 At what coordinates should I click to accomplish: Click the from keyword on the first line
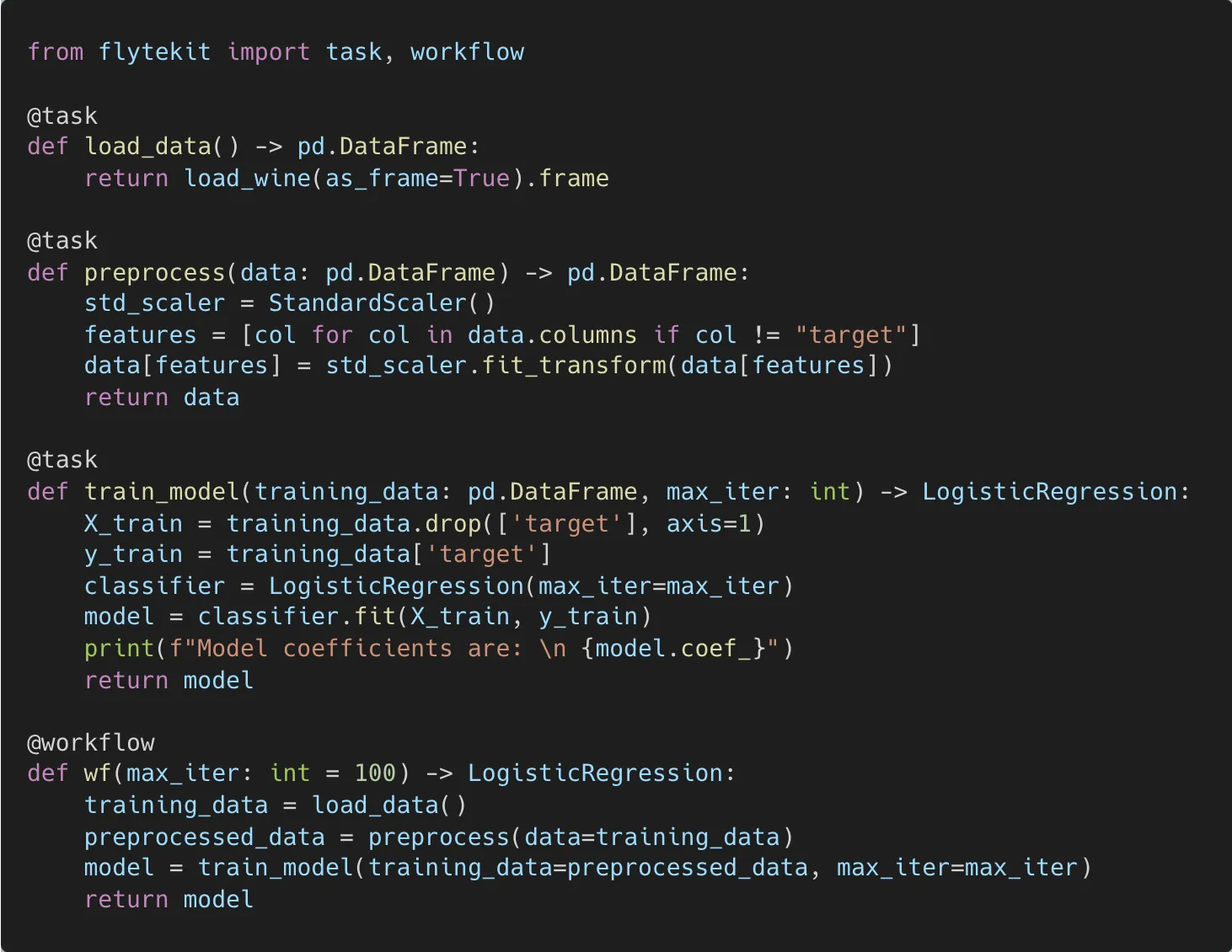pyautogui.click(x=56, y=52)
